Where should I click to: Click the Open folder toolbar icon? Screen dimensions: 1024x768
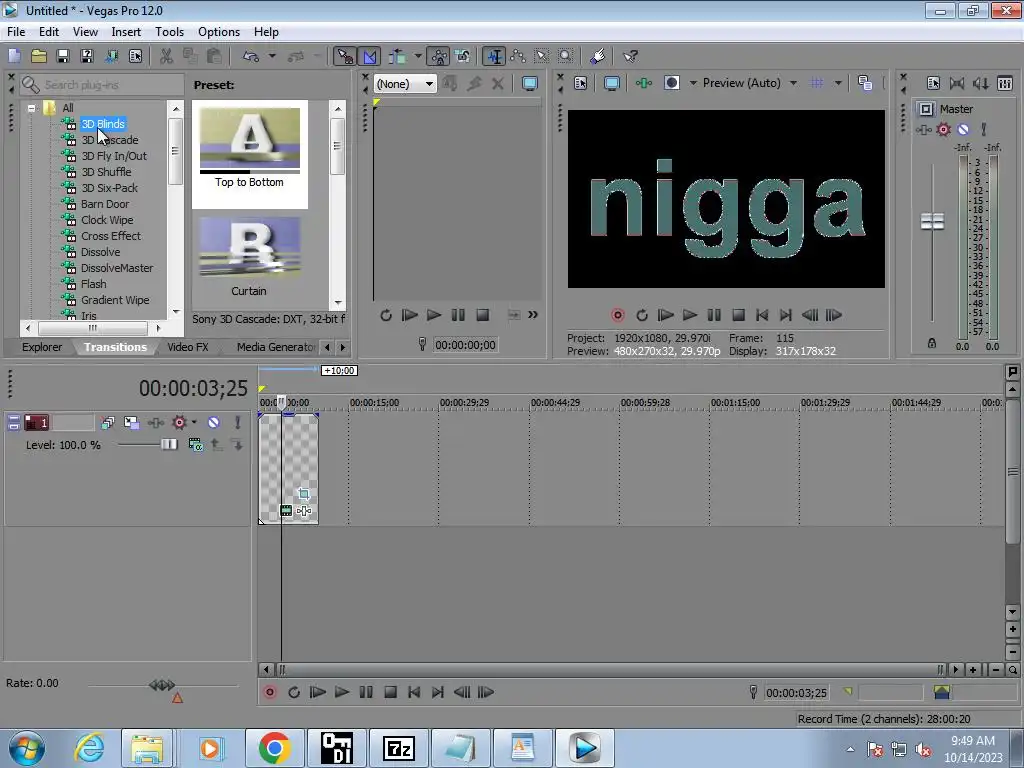pos(39,56)
